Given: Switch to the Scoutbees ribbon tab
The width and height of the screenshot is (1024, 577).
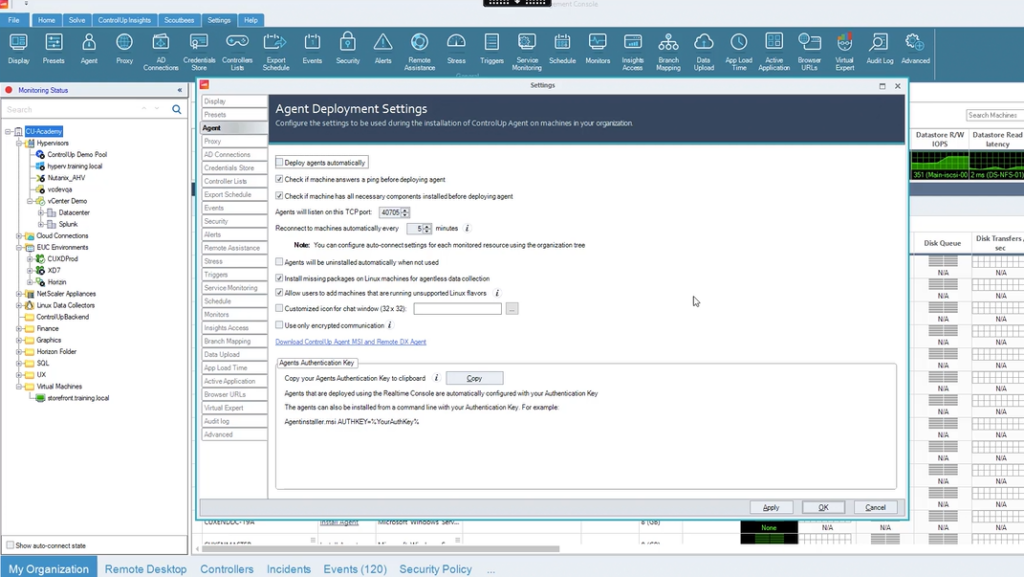Looking at the screenshot, I should pos(179,20).
